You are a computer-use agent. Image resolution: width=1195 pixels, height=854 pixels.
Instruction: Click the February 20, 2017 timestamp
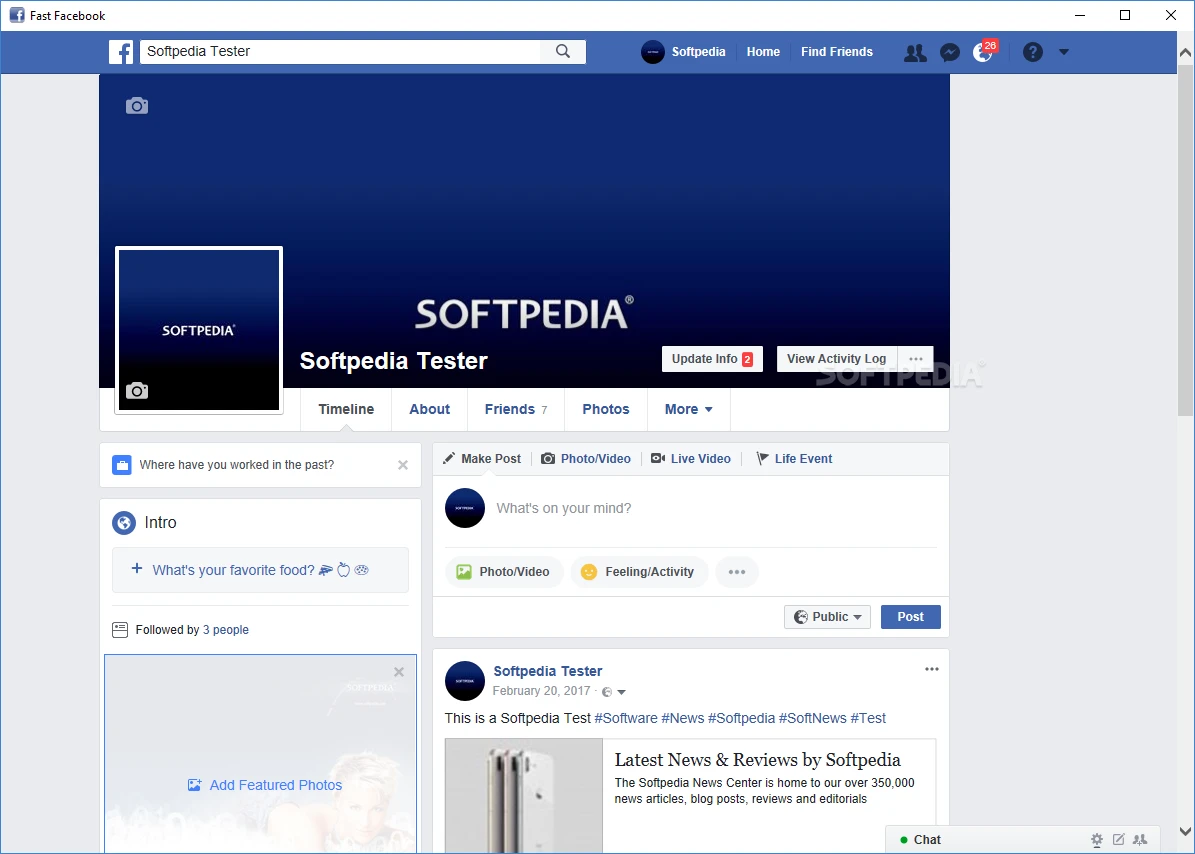541,691
